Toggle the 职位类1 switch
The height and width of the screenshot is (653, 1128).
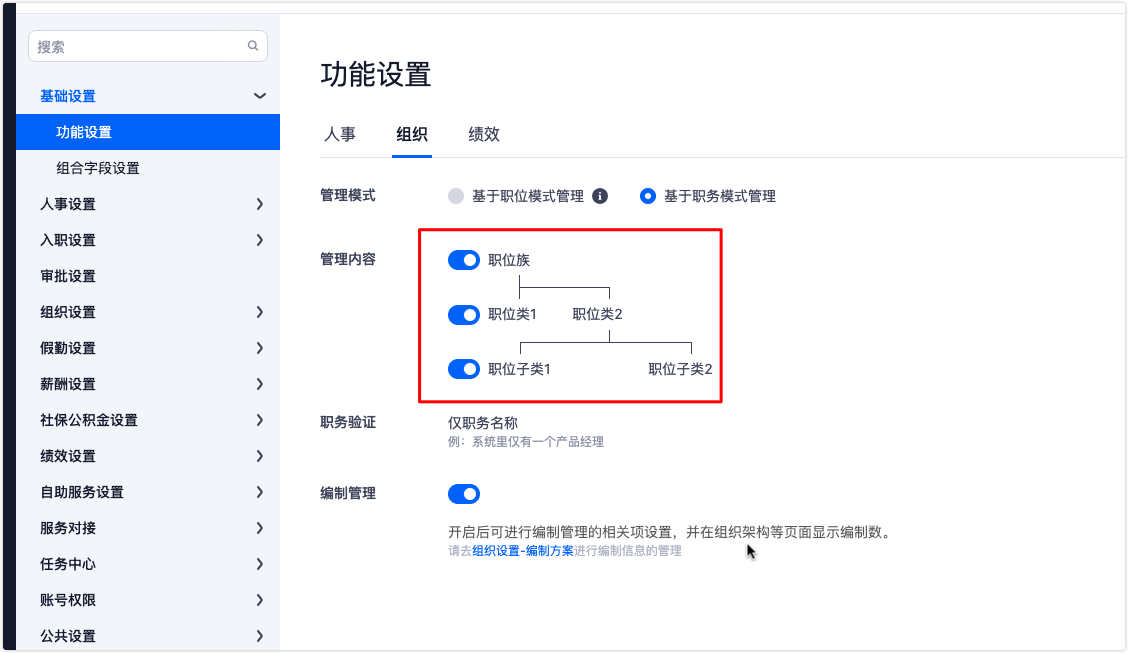pyautogui.click(x=464, y=315)
